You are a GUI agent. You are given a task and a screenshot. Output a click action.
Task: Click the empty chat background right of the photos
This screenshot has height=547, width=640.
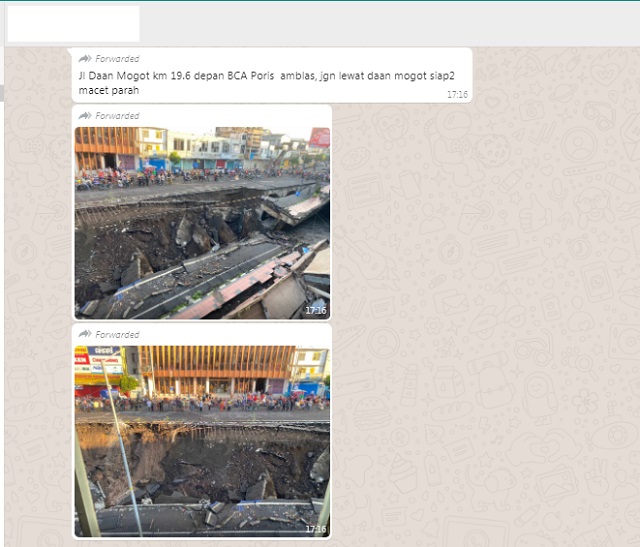(480, 300)
